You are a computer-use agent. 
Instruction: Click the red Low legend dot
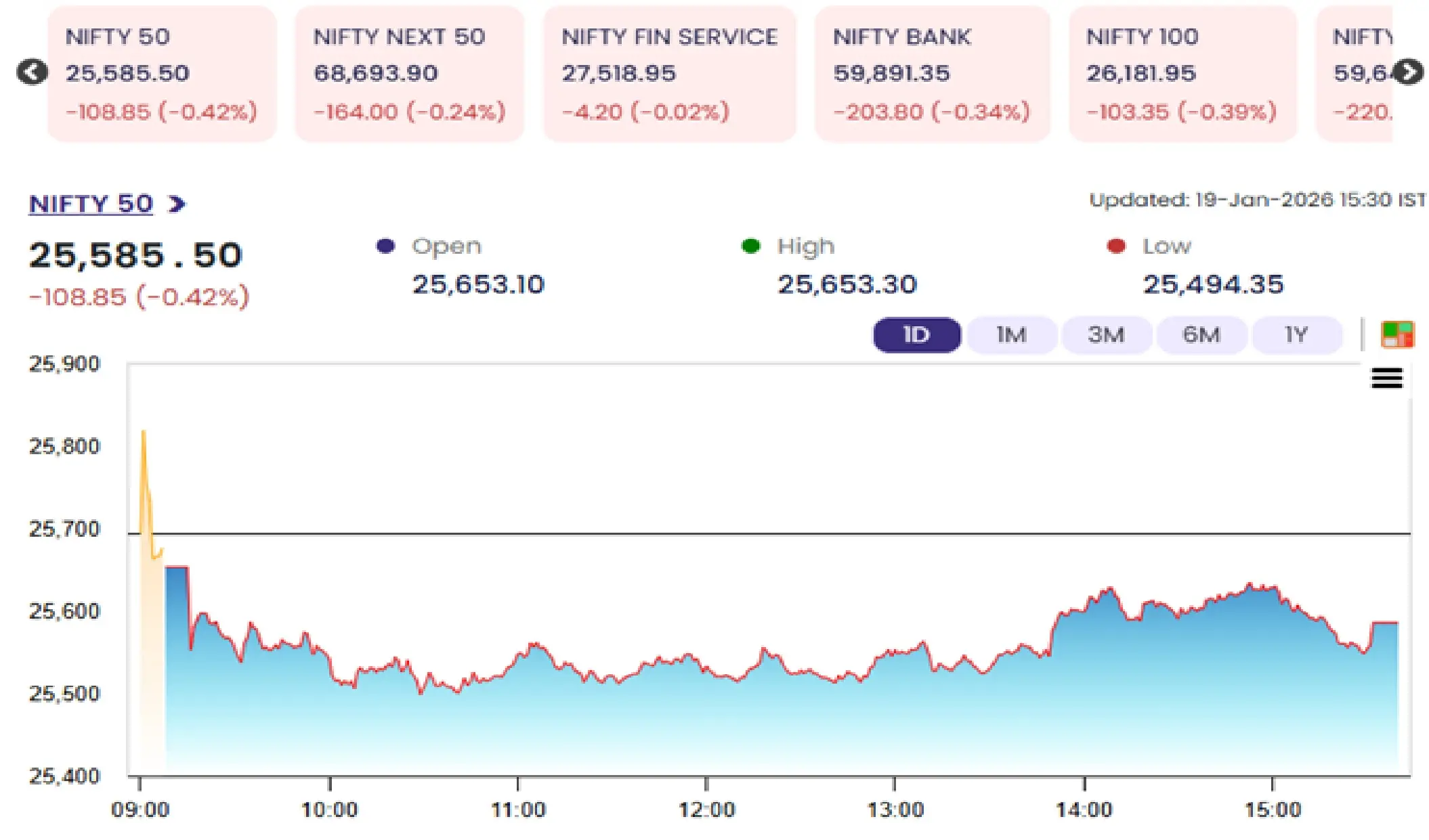pyautogui.click(x=1115, y=246)
